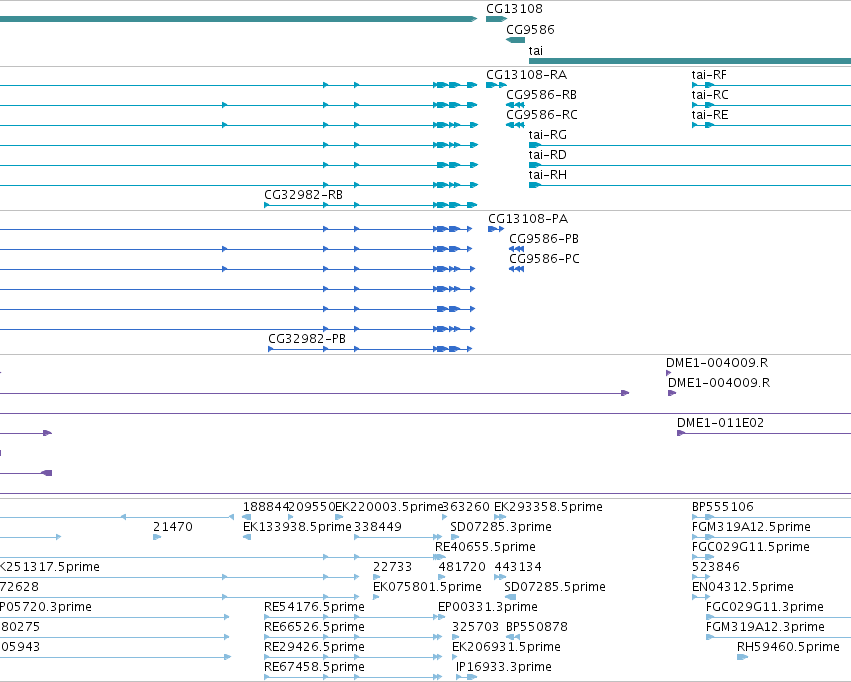Select the tai-RH transcript label
The image size is (851, 682).
pos(548,175)
